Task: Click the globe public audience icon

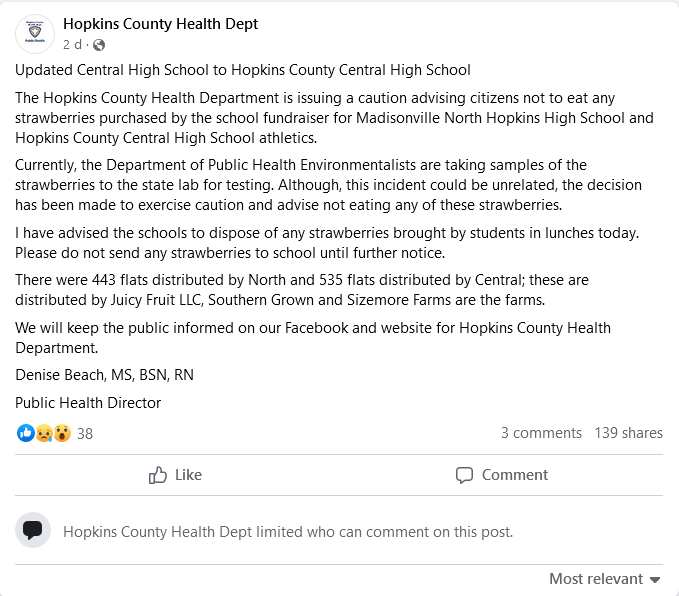Action: 99,45
